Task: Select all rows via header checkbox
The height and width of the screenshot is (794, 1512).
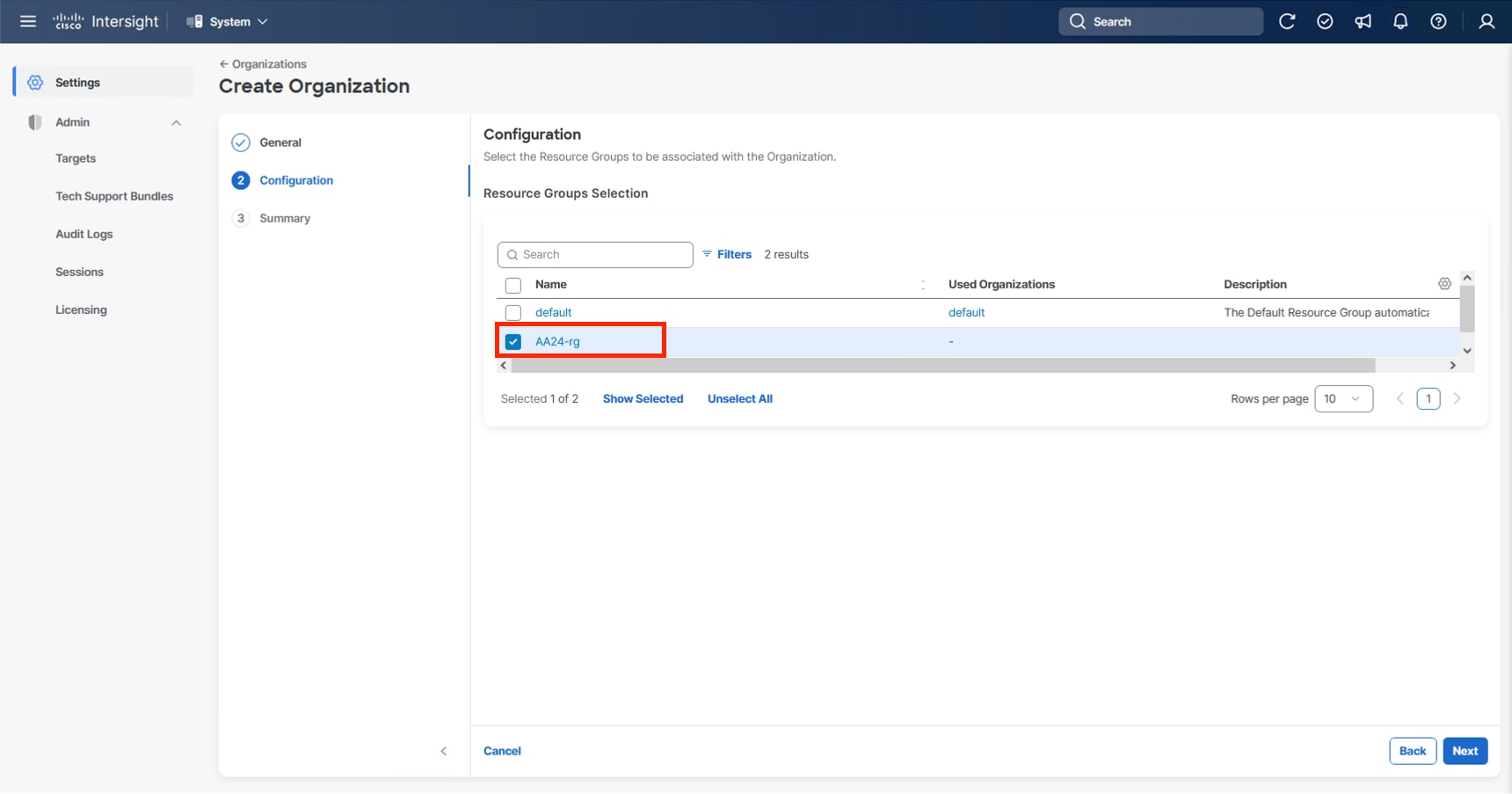Action: (512, 285)
